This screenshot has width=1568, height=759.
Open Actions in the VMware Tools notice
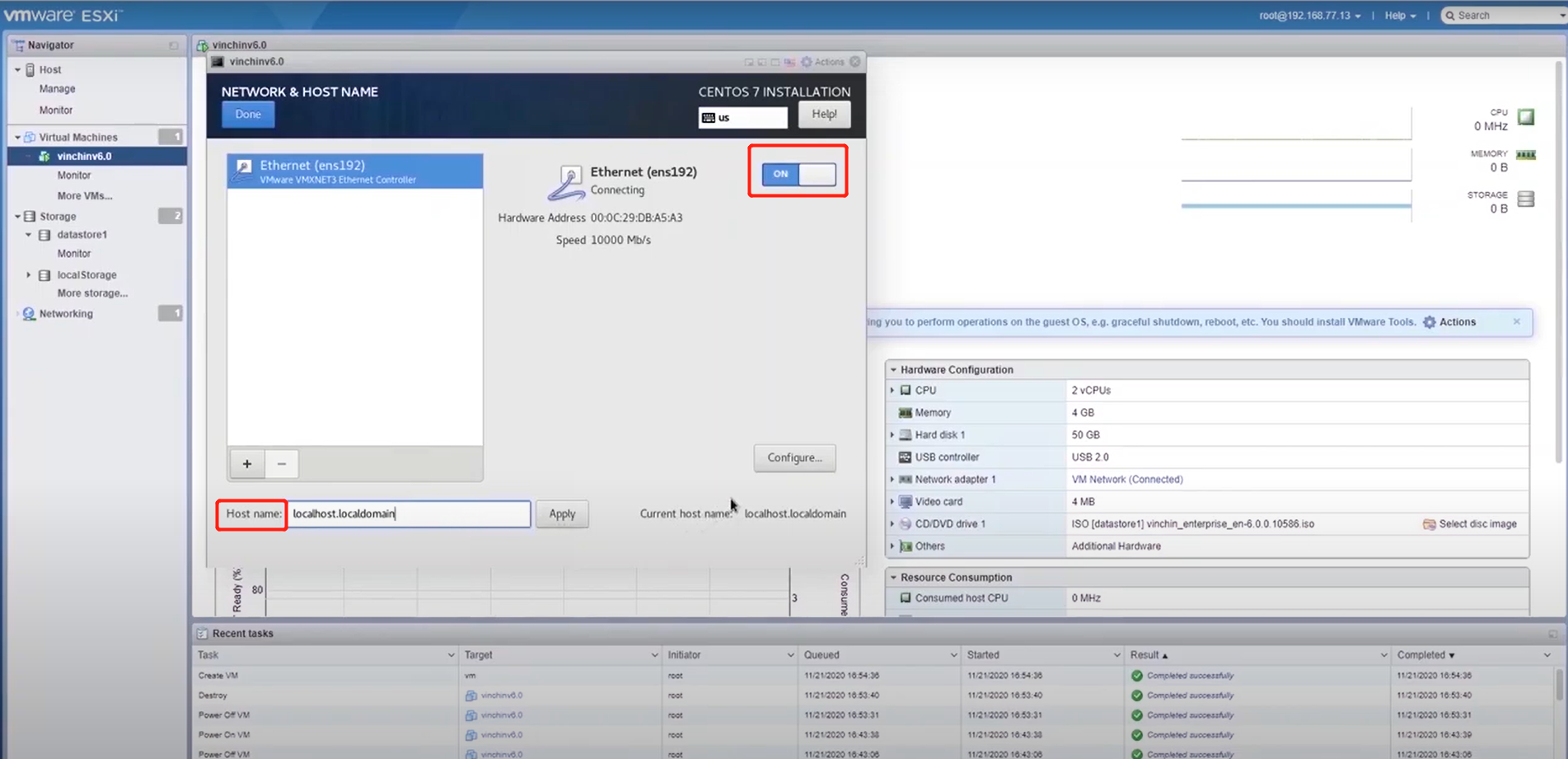[x=1449, y=322]
